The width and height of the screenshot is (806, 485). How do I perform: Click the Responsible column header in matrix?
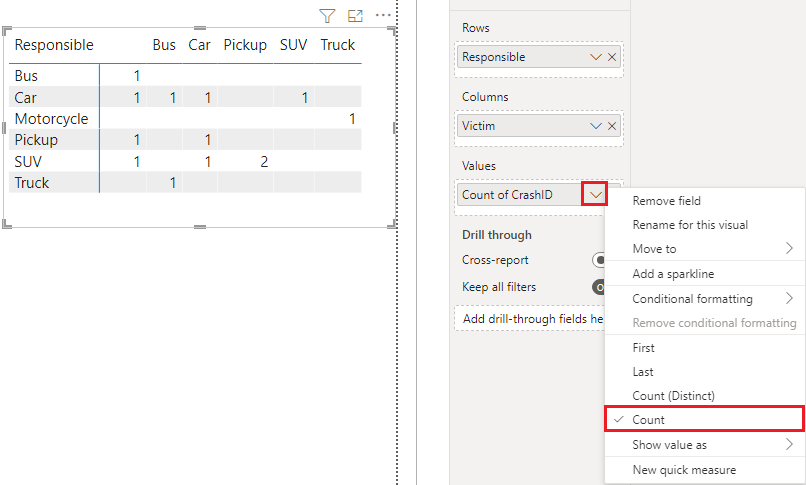[54, 45]
